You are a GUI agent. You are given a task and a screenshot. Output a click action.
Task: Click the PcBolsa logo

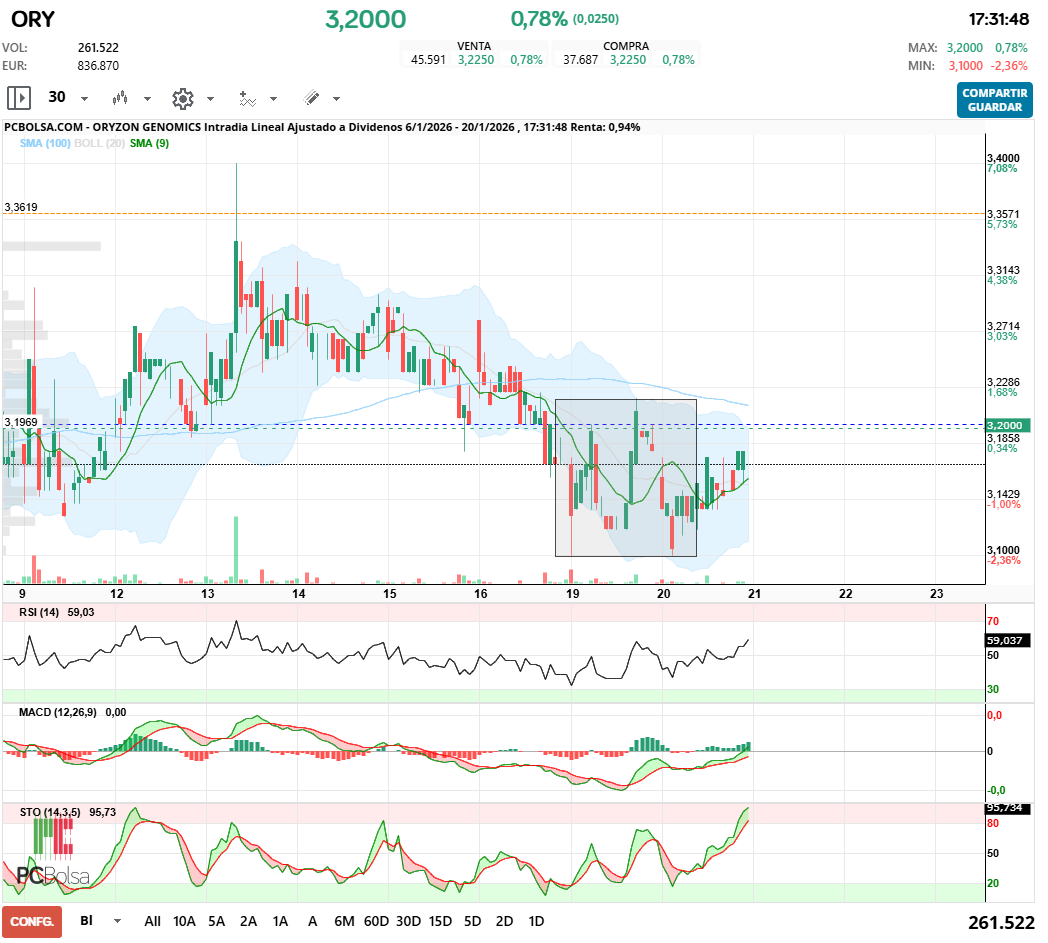[x=53, y=876]
